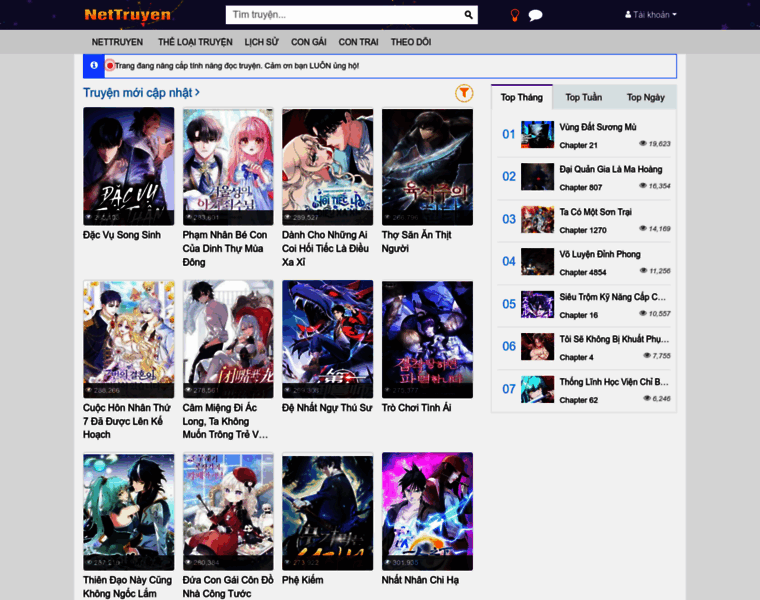Open THEO DÕI menu item
Screen dimensions: 760x600
pyautogui.click(x=411, y=42)
